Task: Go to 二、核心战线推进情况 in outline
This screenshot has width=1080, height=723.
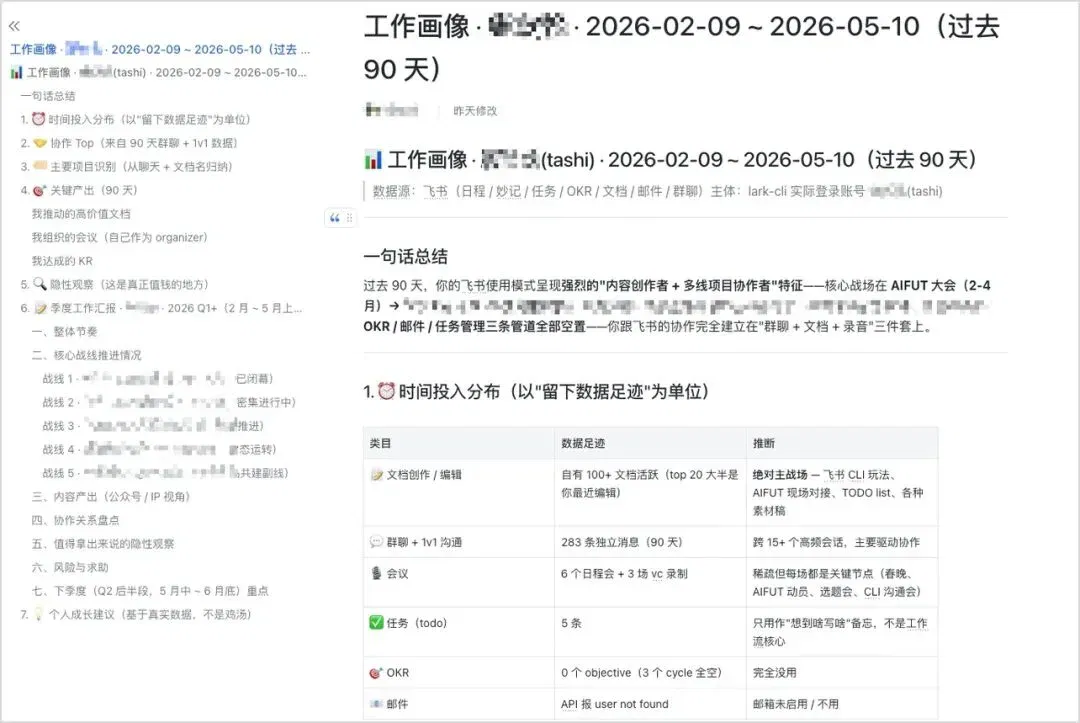Action: coord(86,355)
